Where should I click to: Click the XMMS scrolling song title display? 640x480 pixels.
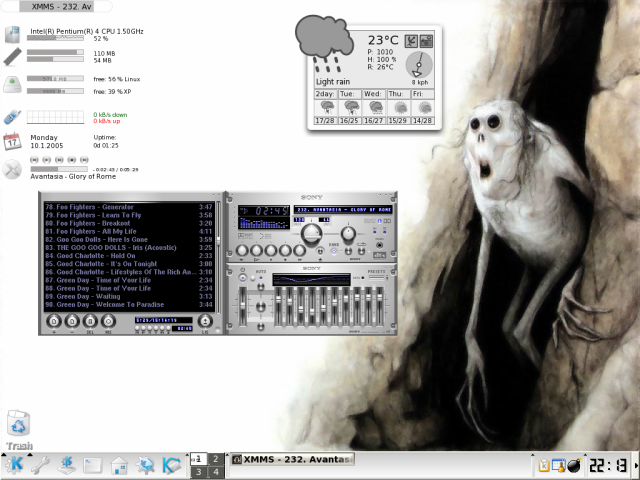343,210
